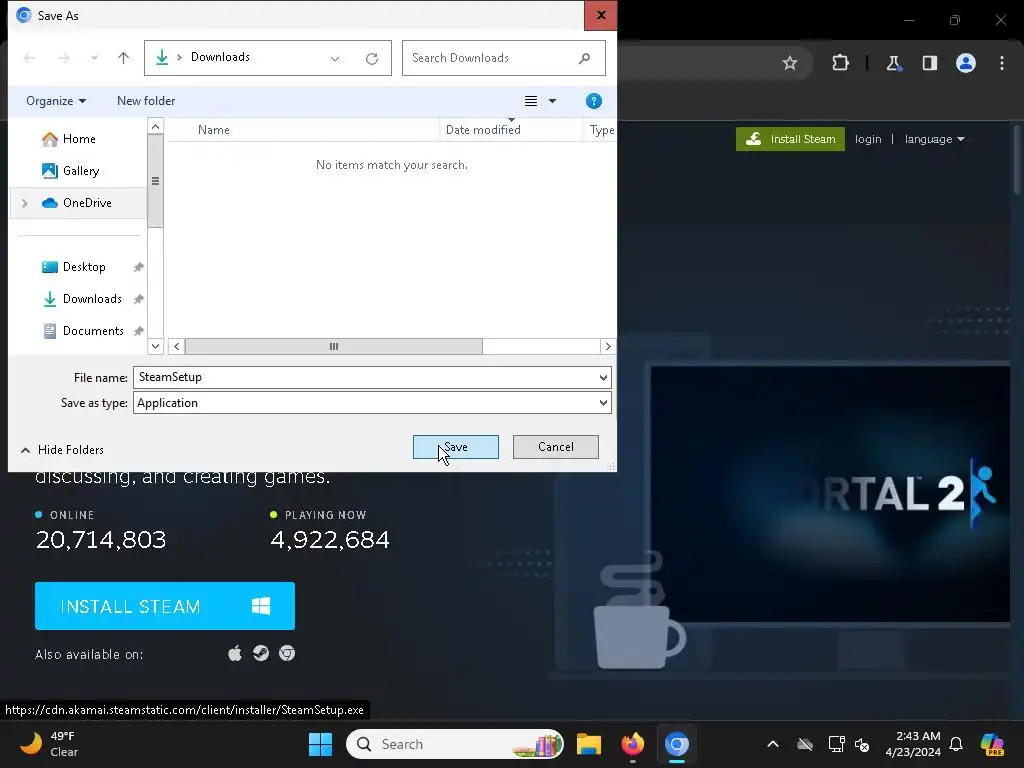Open the taskbar weather widget

pyautogui.click(x=49, y=744)
